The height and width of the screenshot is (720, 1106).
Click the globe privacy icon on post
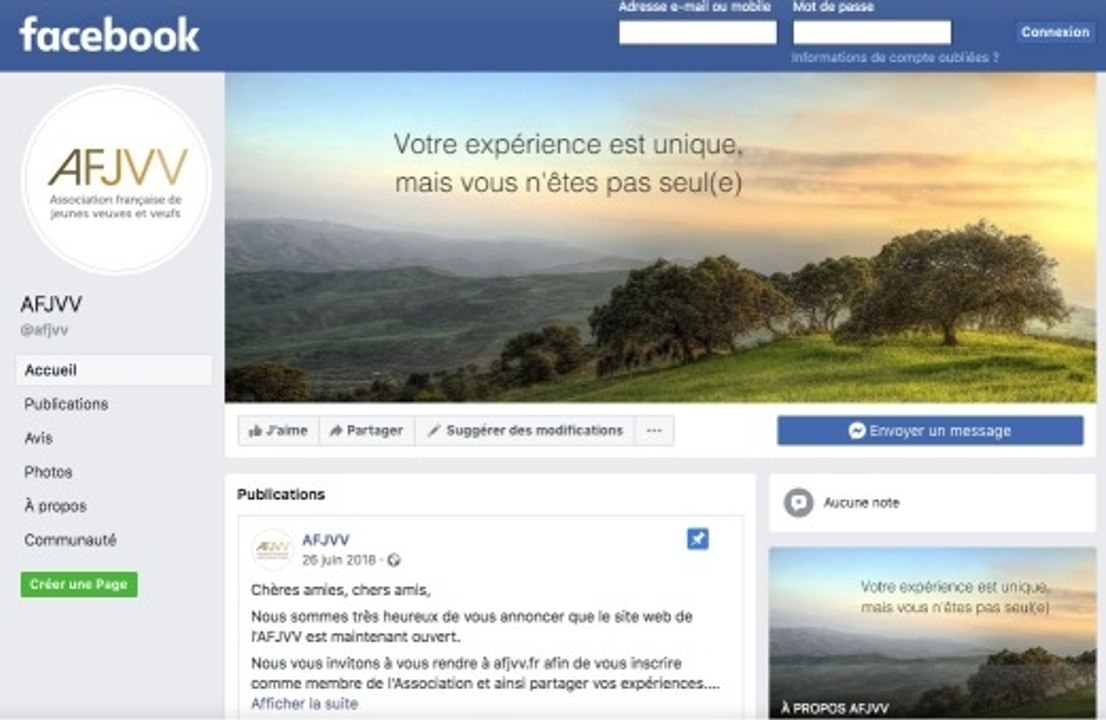tap(394, 560)
